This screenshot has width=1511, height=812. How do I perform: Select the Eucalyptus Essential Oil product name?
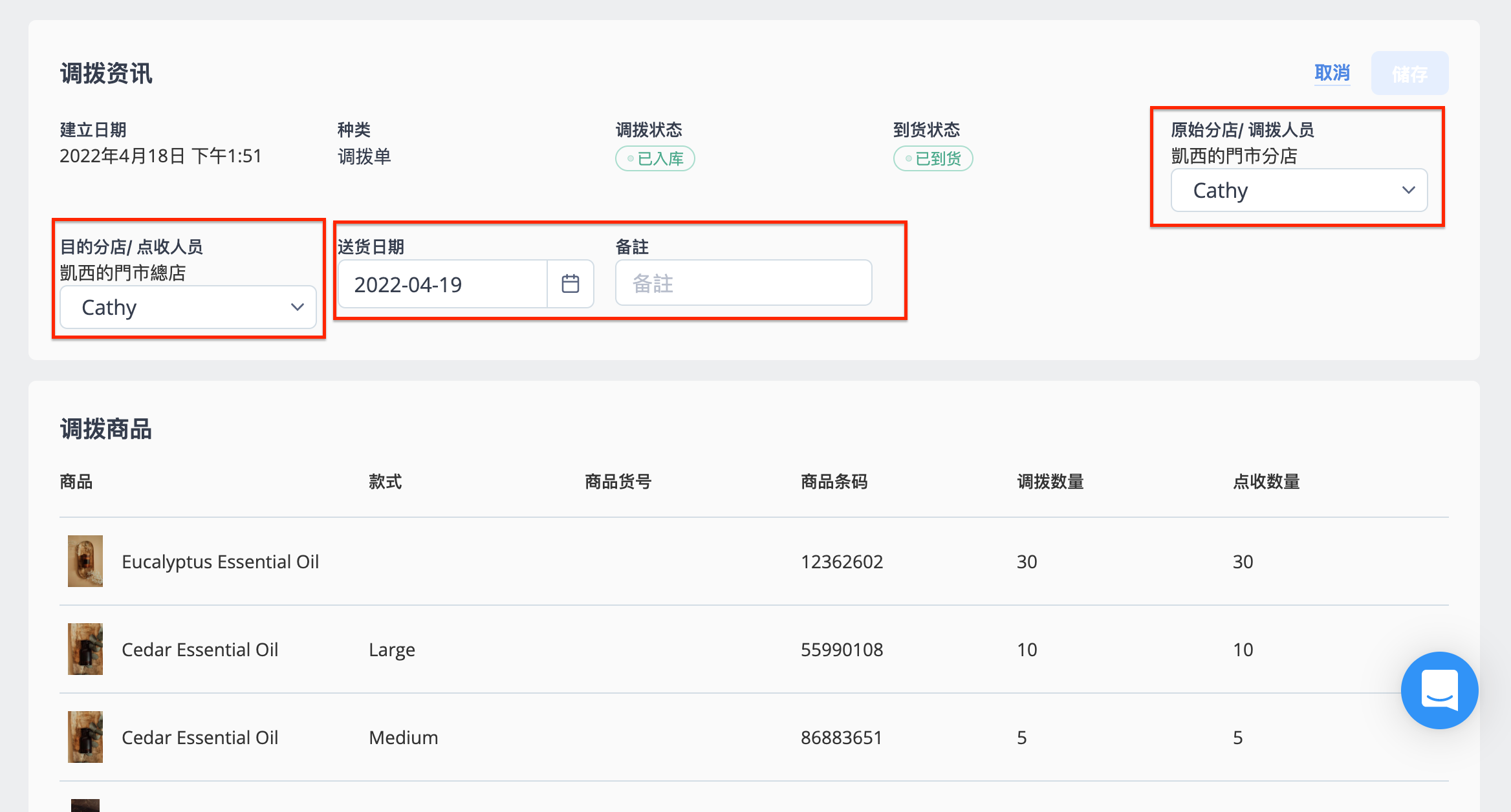(x=220, y=561)
